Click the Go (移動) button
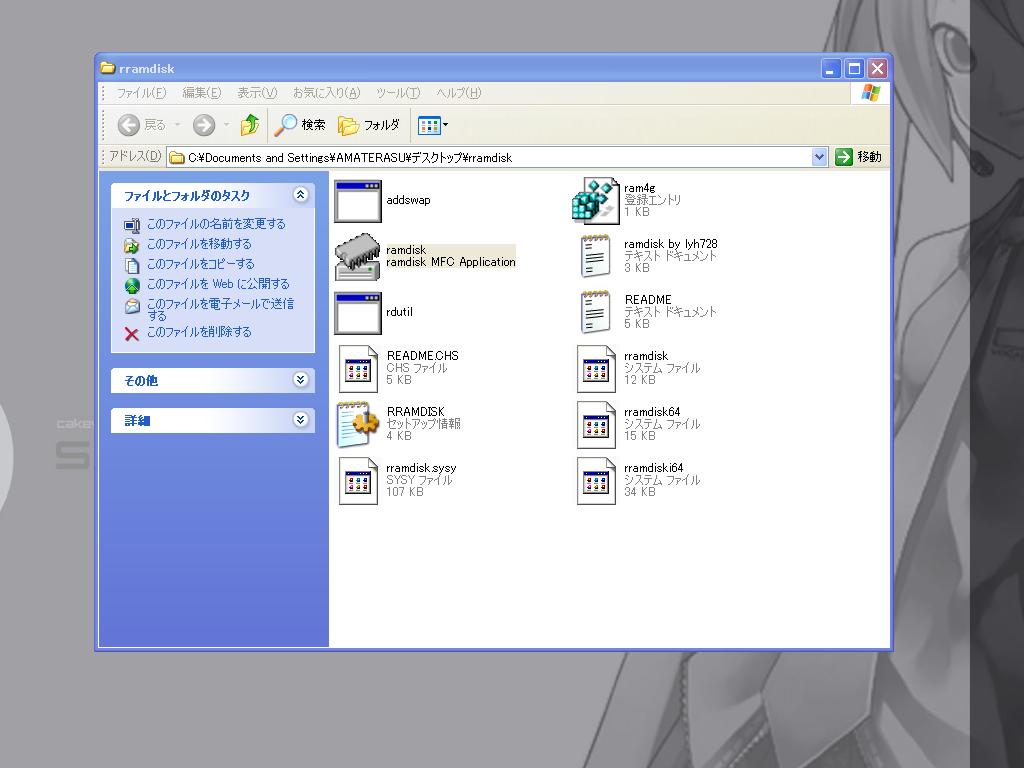 click(859, 157)
